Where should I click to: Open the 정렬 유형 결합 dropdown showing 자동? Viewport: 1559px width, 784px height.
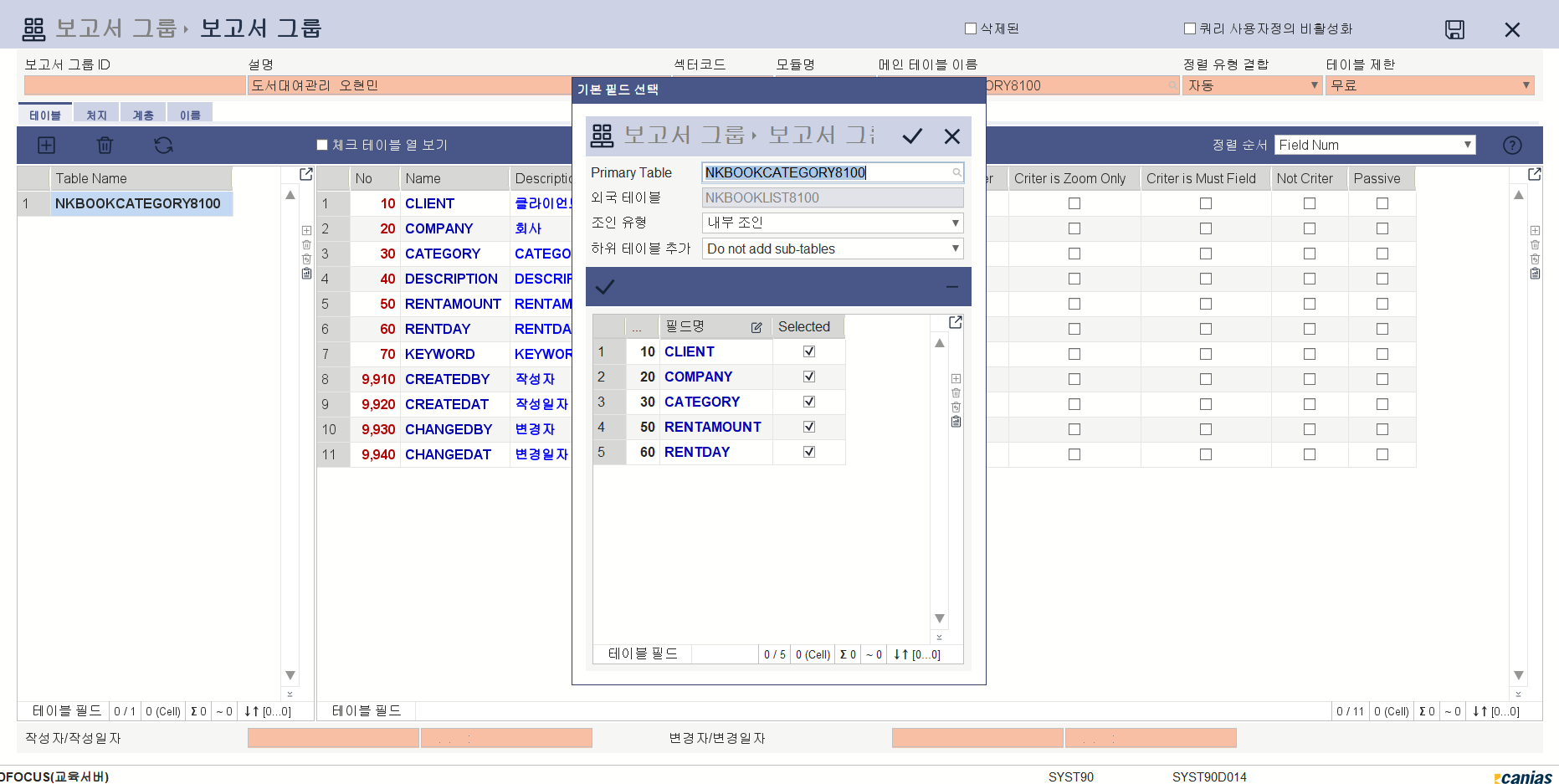1251,85
